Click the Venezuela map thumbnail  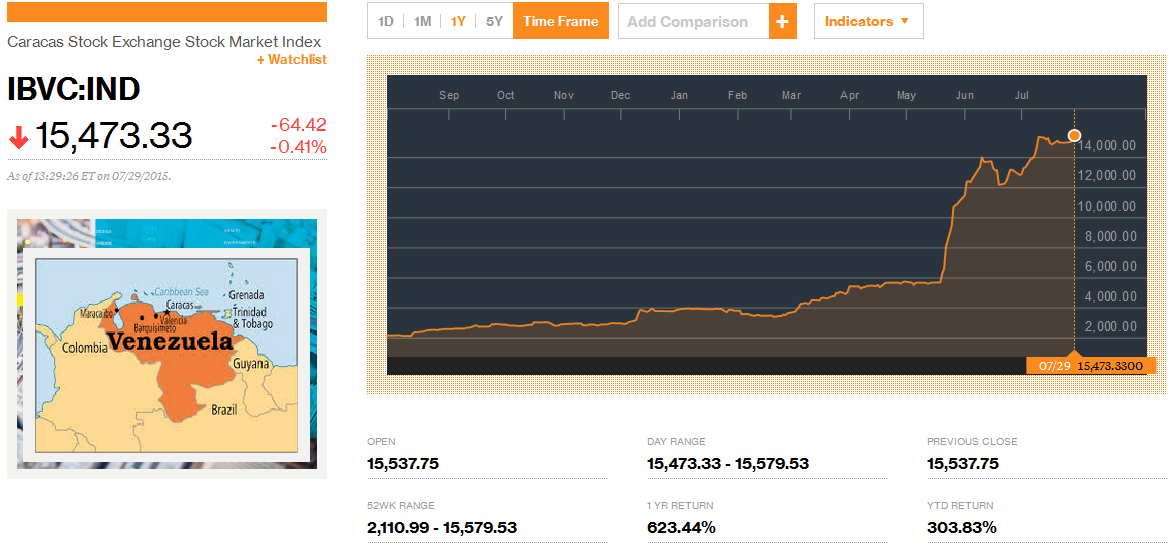click(167, 343)
